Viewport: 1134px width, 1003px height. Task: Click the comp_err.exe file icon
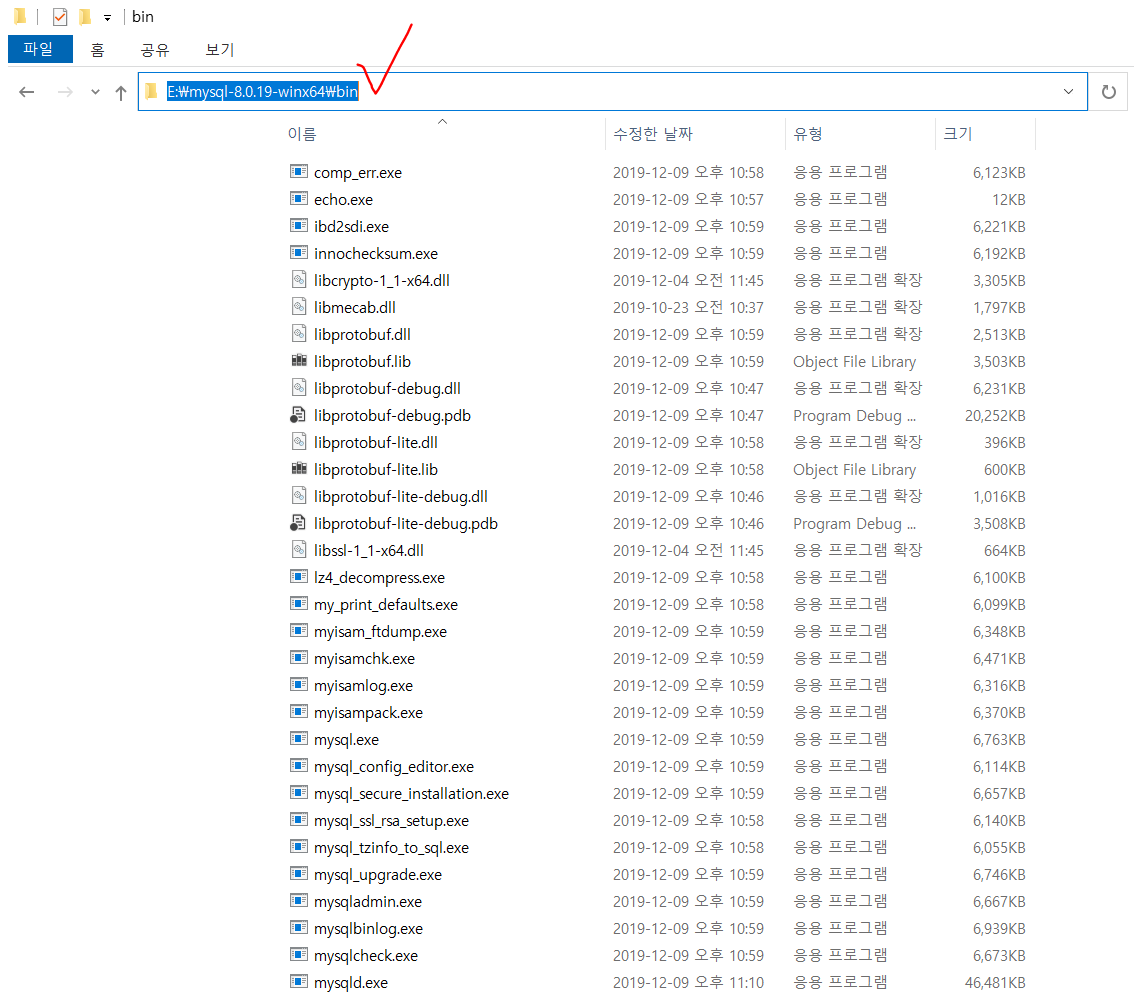click(299, 171)
